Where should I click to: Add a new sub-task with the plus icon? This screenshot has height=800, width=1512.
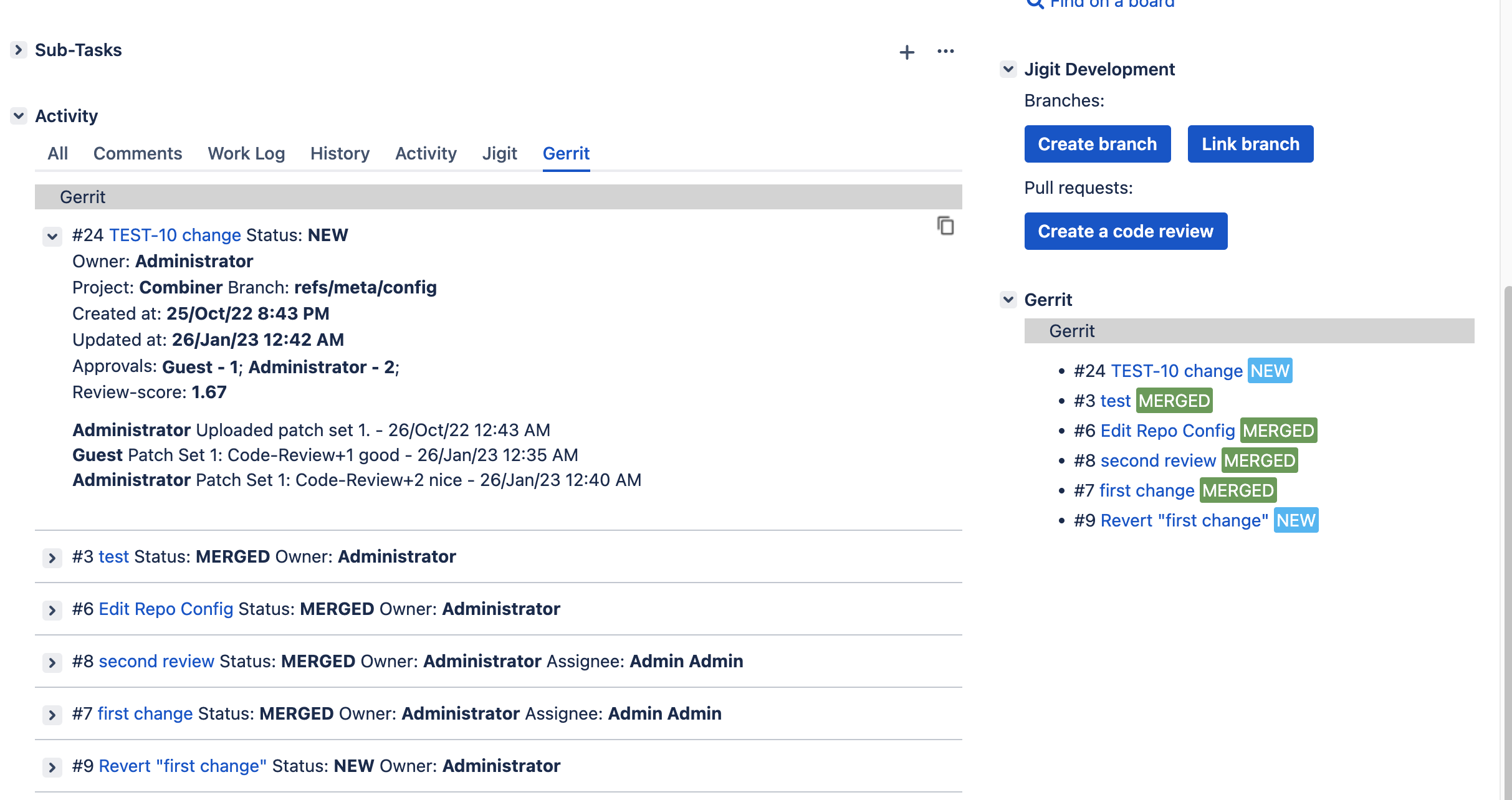tap(907, 52)
